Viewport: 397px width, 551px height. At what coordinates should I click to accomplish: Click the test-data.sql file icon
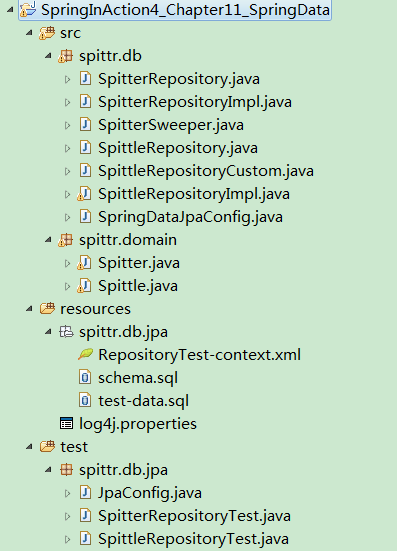pos(85,401)
